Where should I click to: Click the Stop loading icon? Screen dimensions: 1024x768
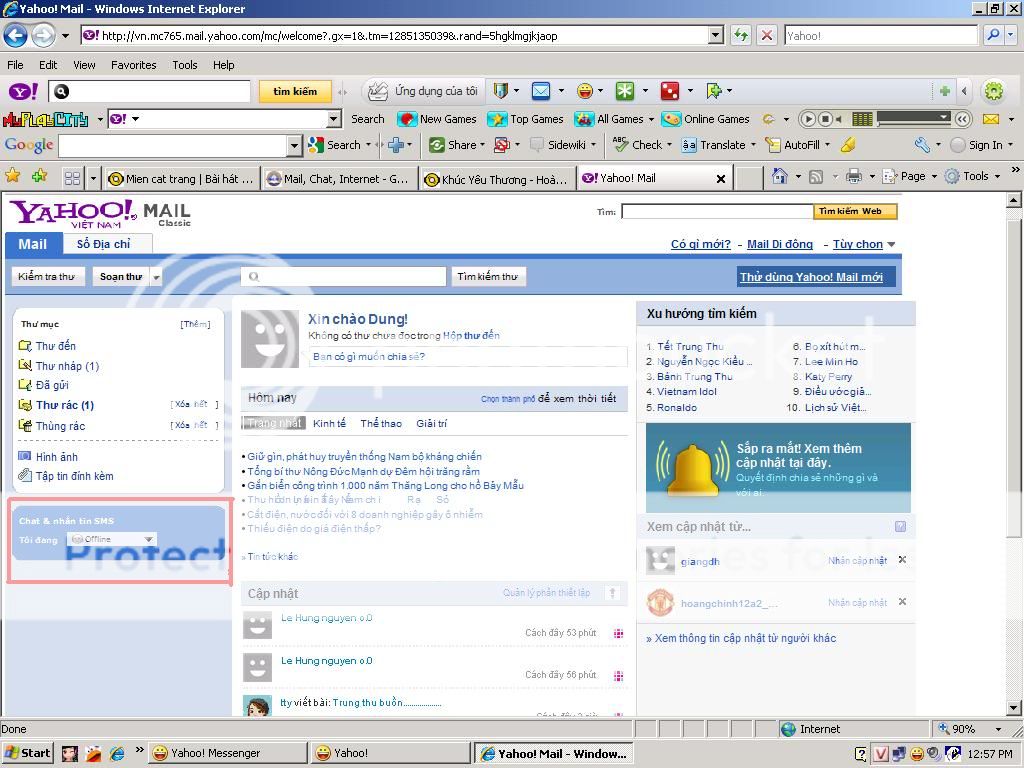click(767, 35)
